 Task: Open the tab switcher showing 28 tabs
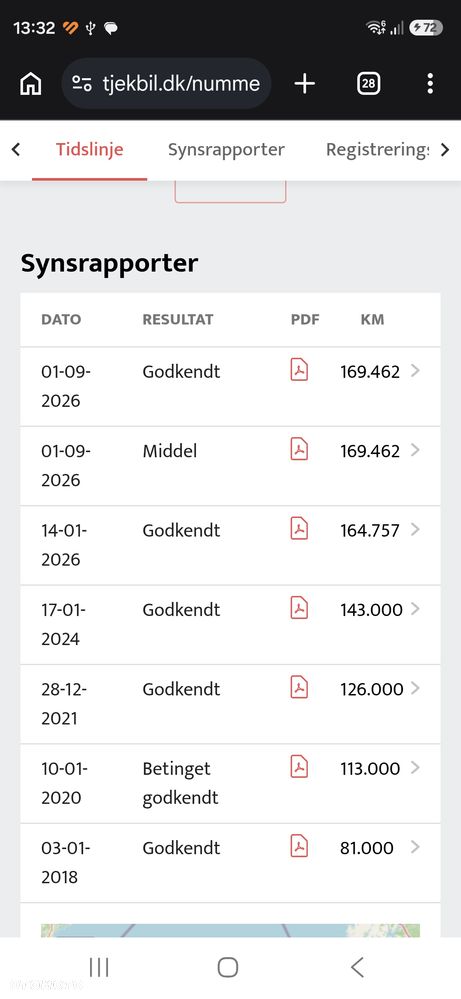point(368,83)
